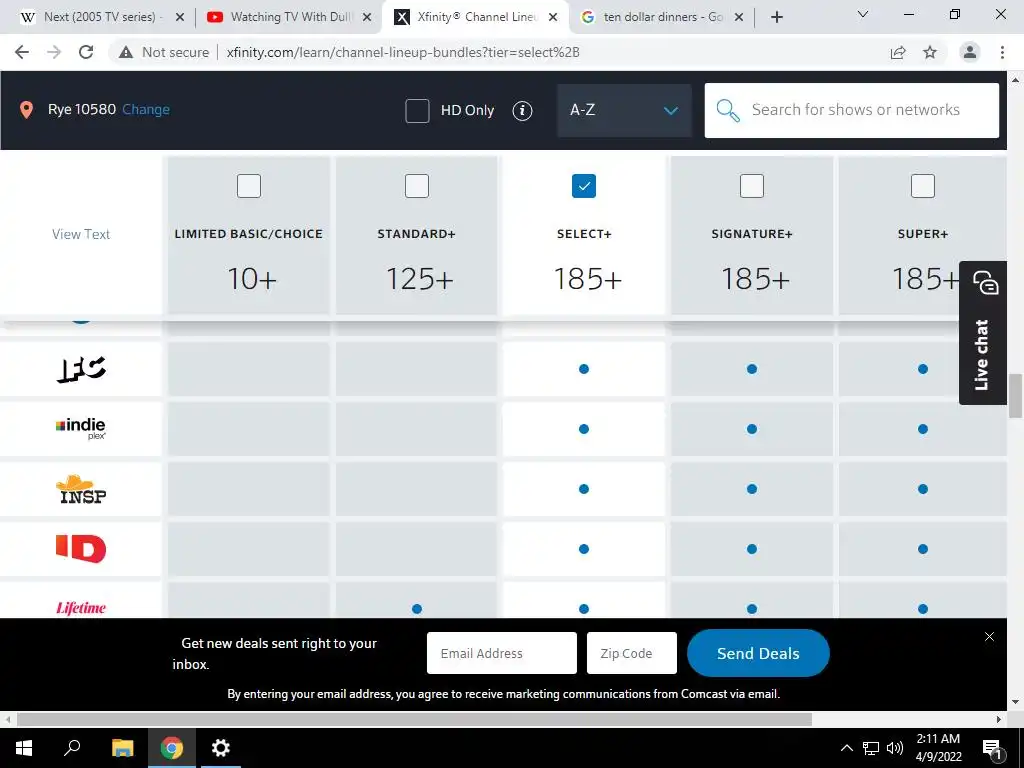Open the taskbar clock and date
Viewport: 1024px width, 768px height.
(938, 748)
